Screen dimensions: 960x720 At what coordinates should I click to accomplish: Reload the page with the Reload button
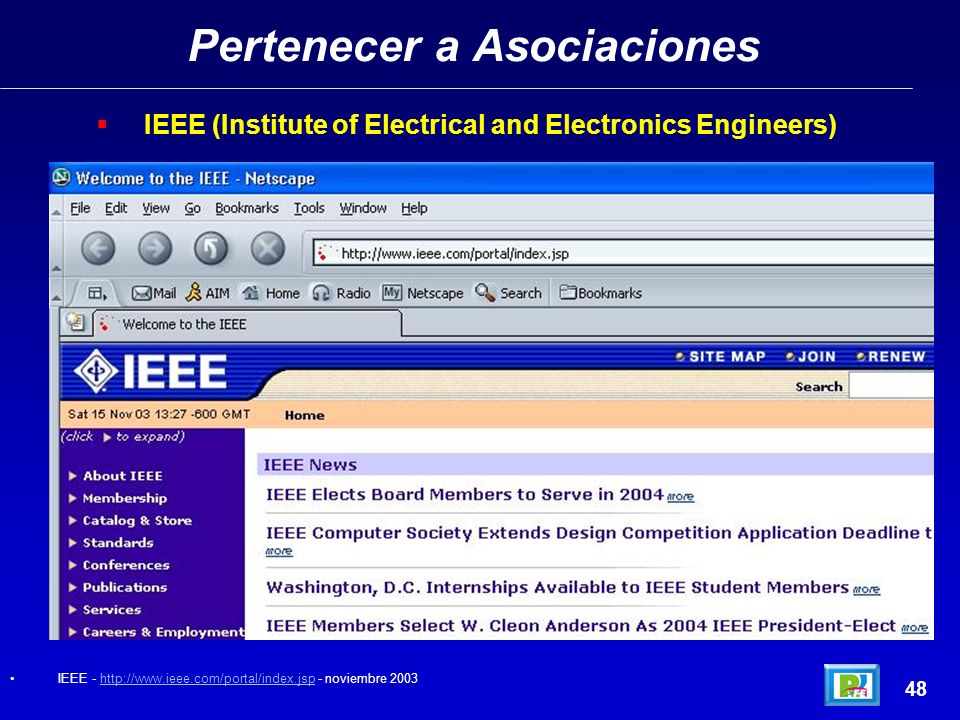pyautogui.click(x=211, y=249)
